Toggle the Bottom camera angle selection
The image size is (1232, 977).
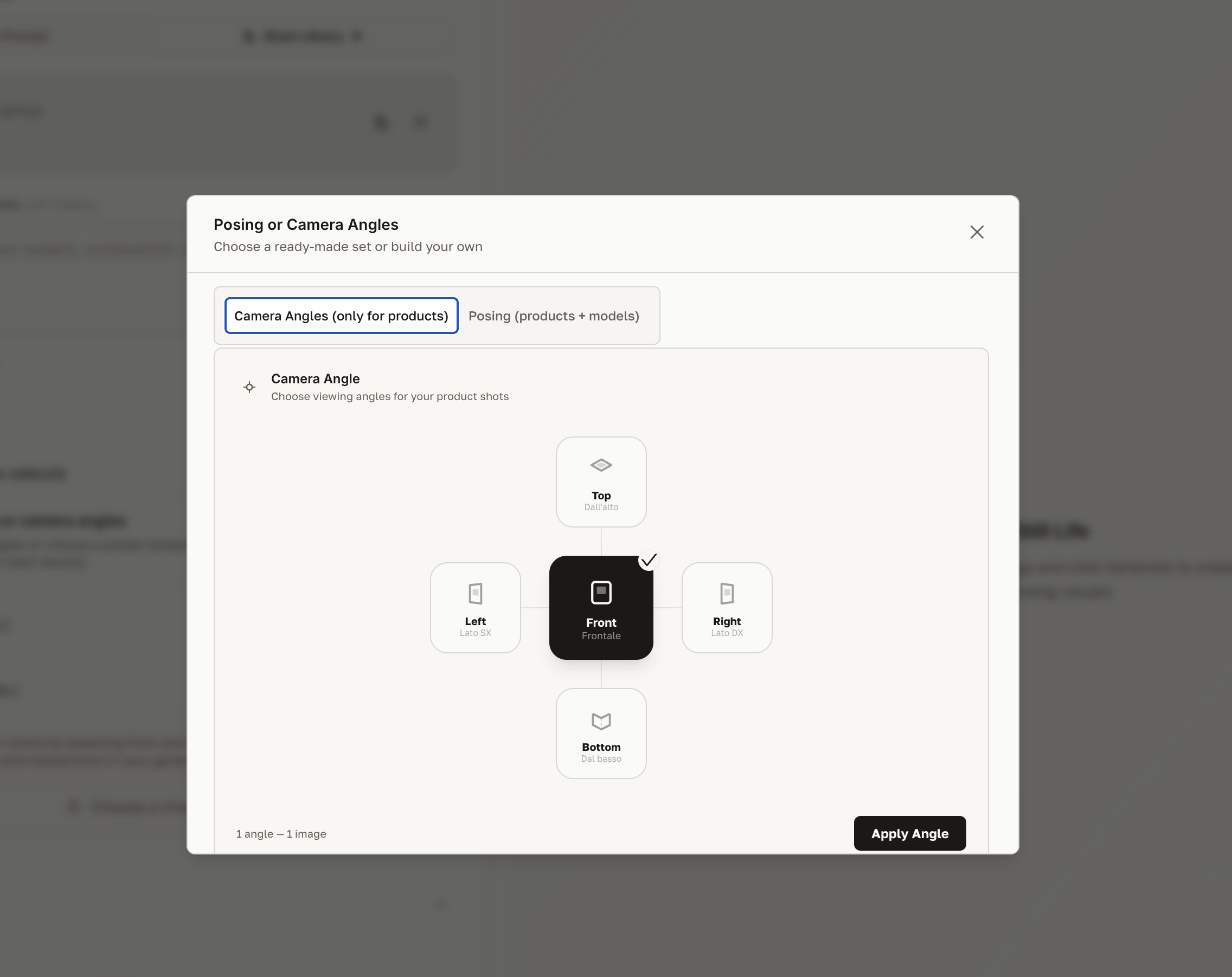tap(601, 734)
